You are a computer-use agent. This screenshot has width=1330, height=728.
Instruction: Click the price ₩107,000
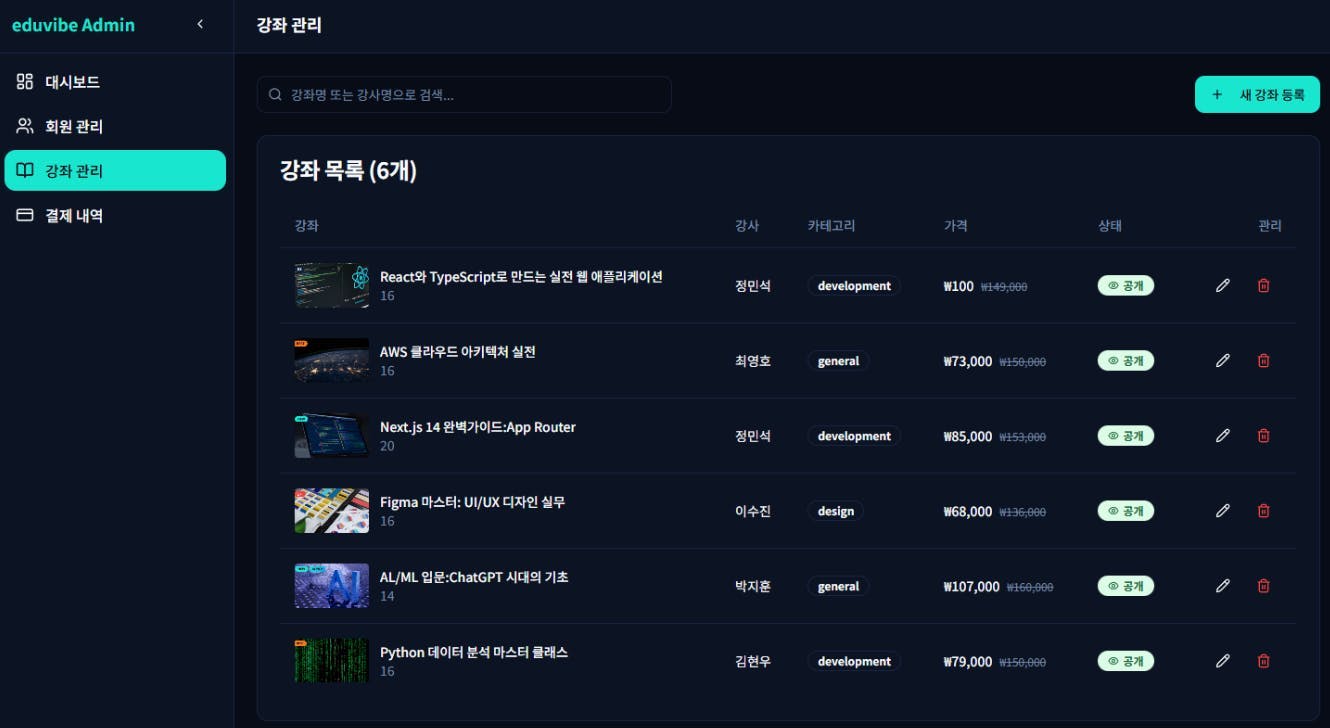click(x=971, y=586)
